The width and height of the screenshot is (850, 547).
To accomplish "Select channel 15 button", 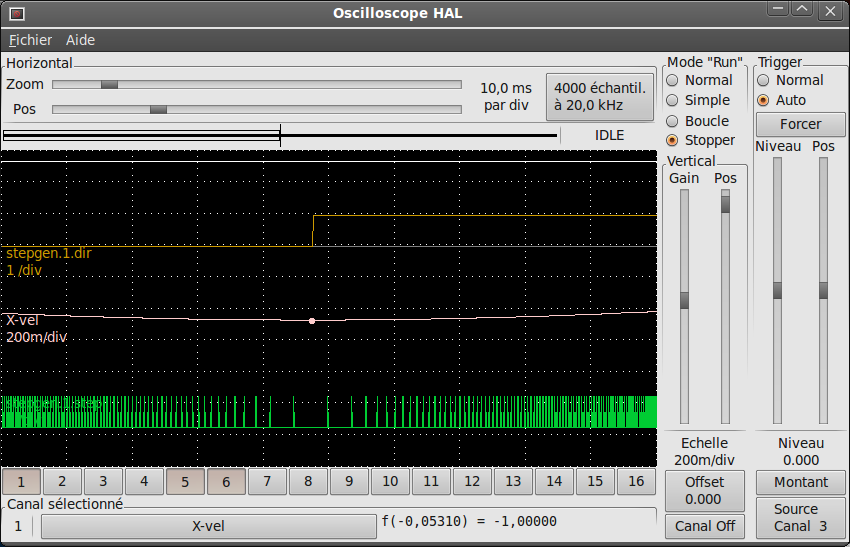I will tap(595, 481).
